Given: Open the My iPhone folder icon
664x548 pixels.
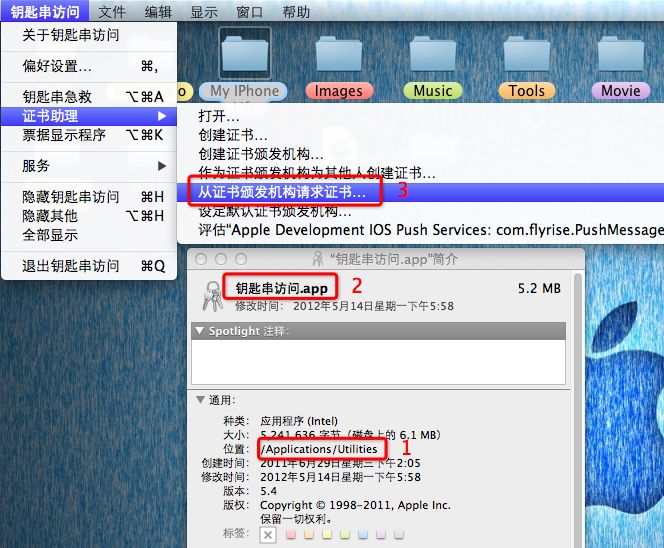Looking at the screenshot, I should tap(245, 54).
